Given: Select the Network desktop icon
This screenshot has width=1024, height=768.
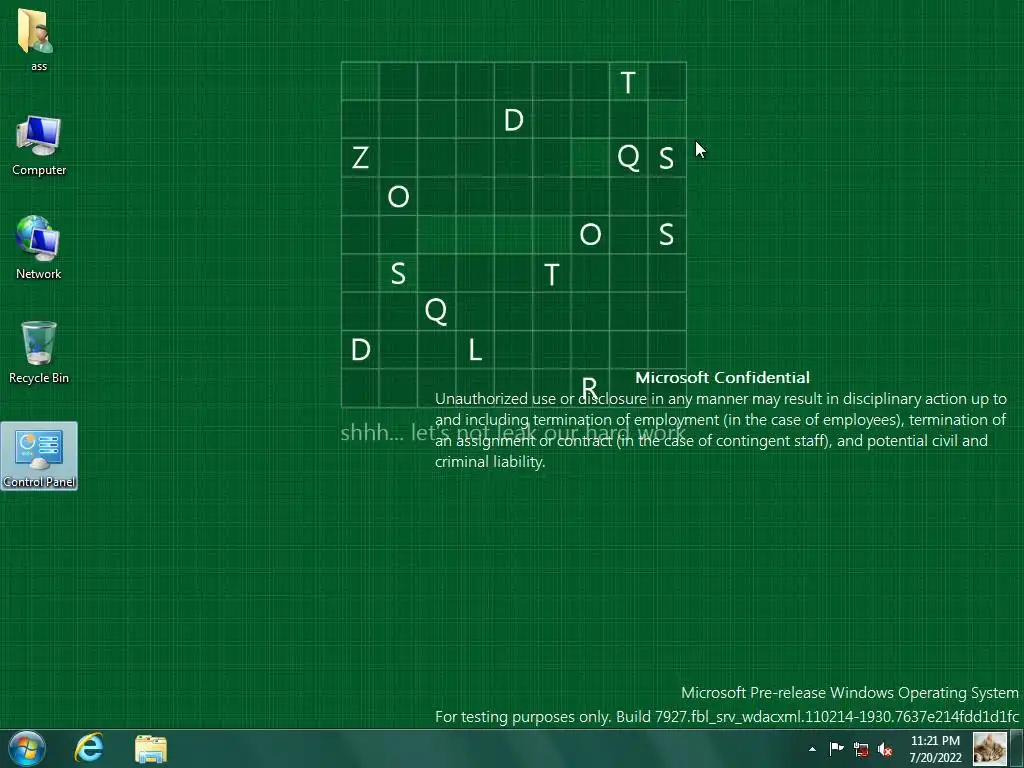Looking at the screenshot, I should pos(39,248).
